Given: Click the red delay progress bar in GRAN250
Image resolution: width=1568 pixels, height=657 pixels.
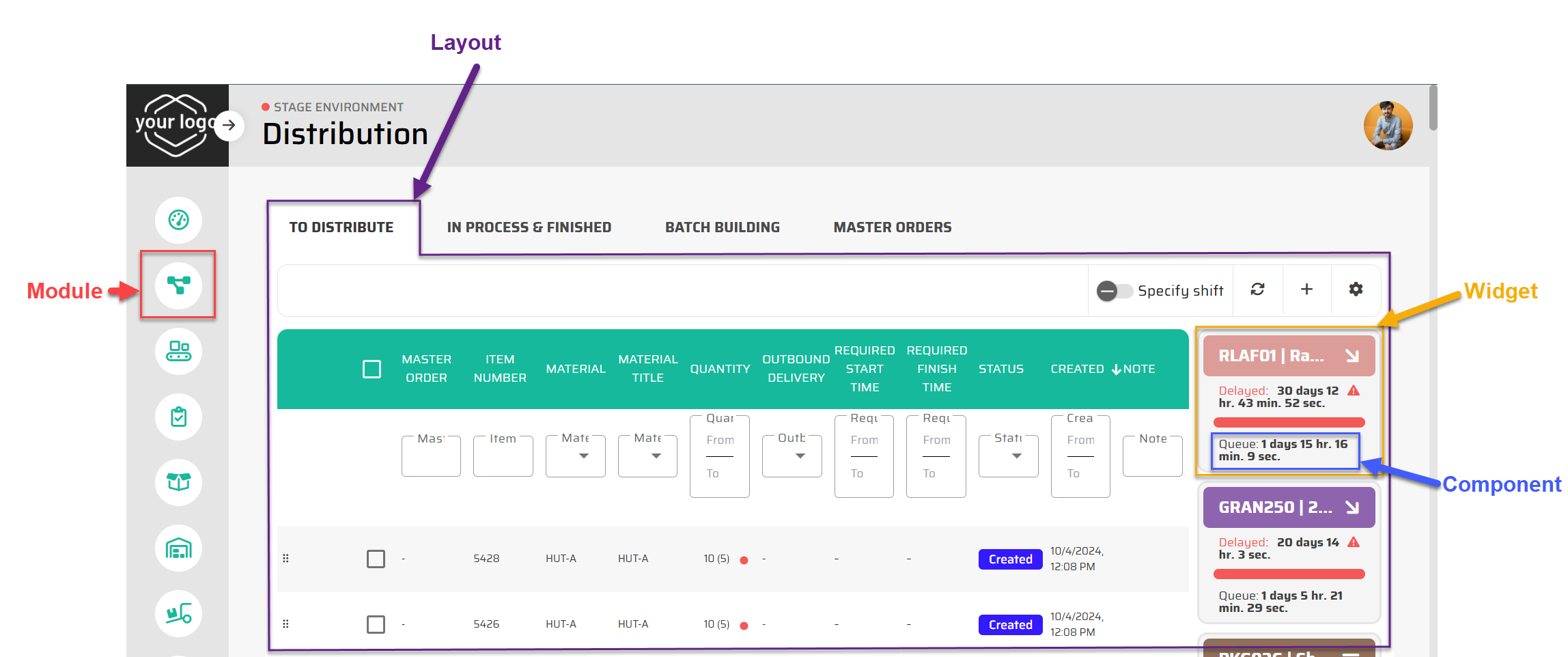Looking at the screenshot, I should coord(1289,574).
